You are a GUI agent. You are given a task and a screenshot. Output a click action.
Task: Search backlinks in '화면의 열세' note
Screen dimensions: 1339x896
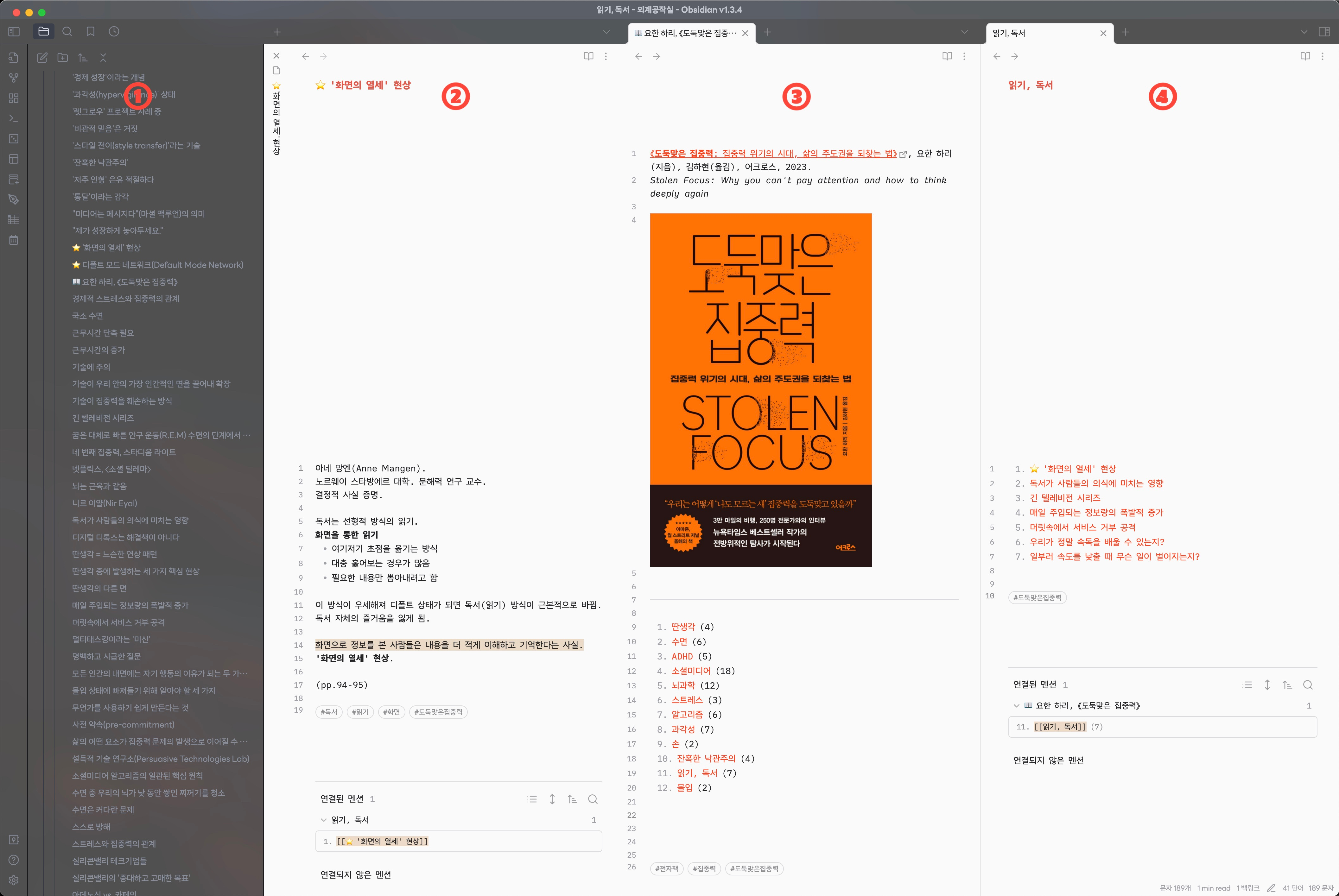click(593, 799)
